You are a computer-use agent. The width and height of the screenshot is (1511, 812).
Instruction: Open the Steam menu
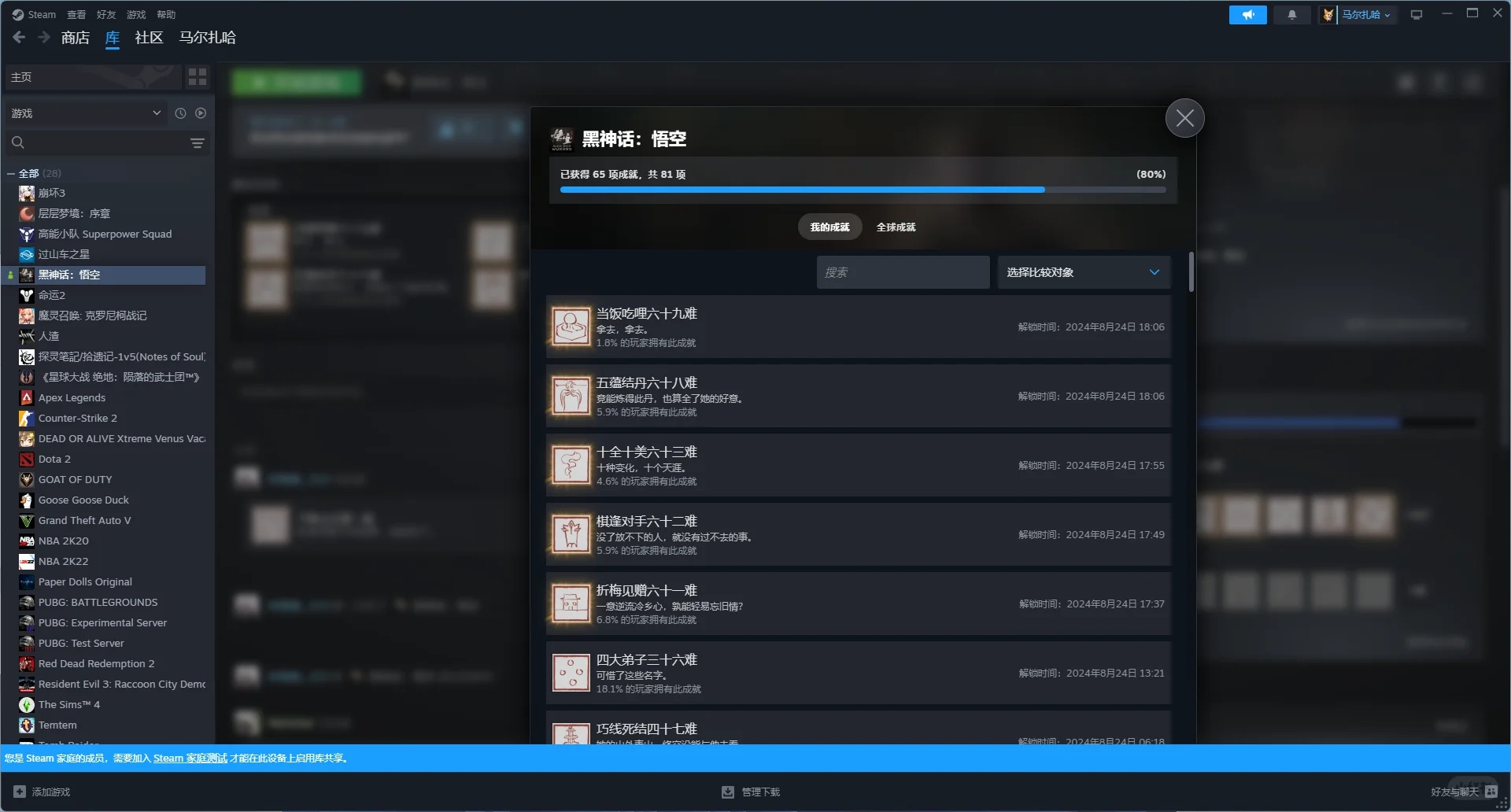[x=34, y=14]
